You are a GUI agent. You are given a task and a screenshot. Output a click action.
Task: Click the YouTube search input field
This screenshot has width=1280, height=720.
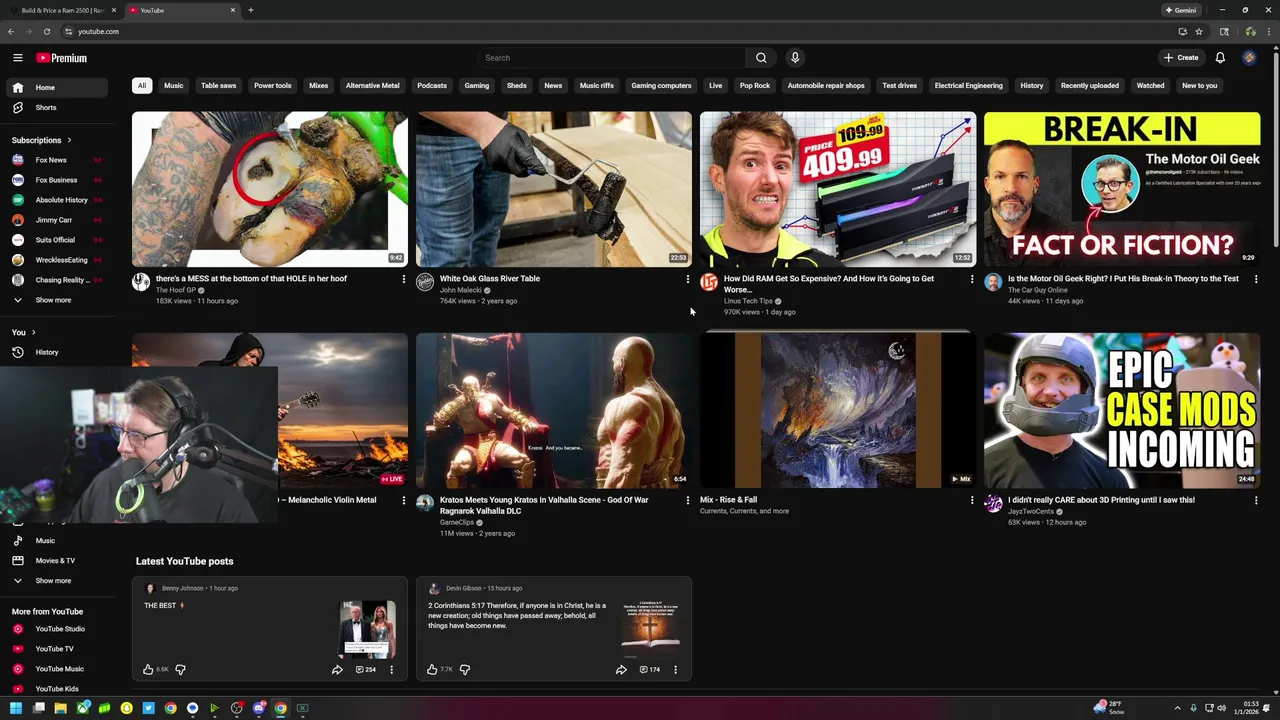point(612,58)
